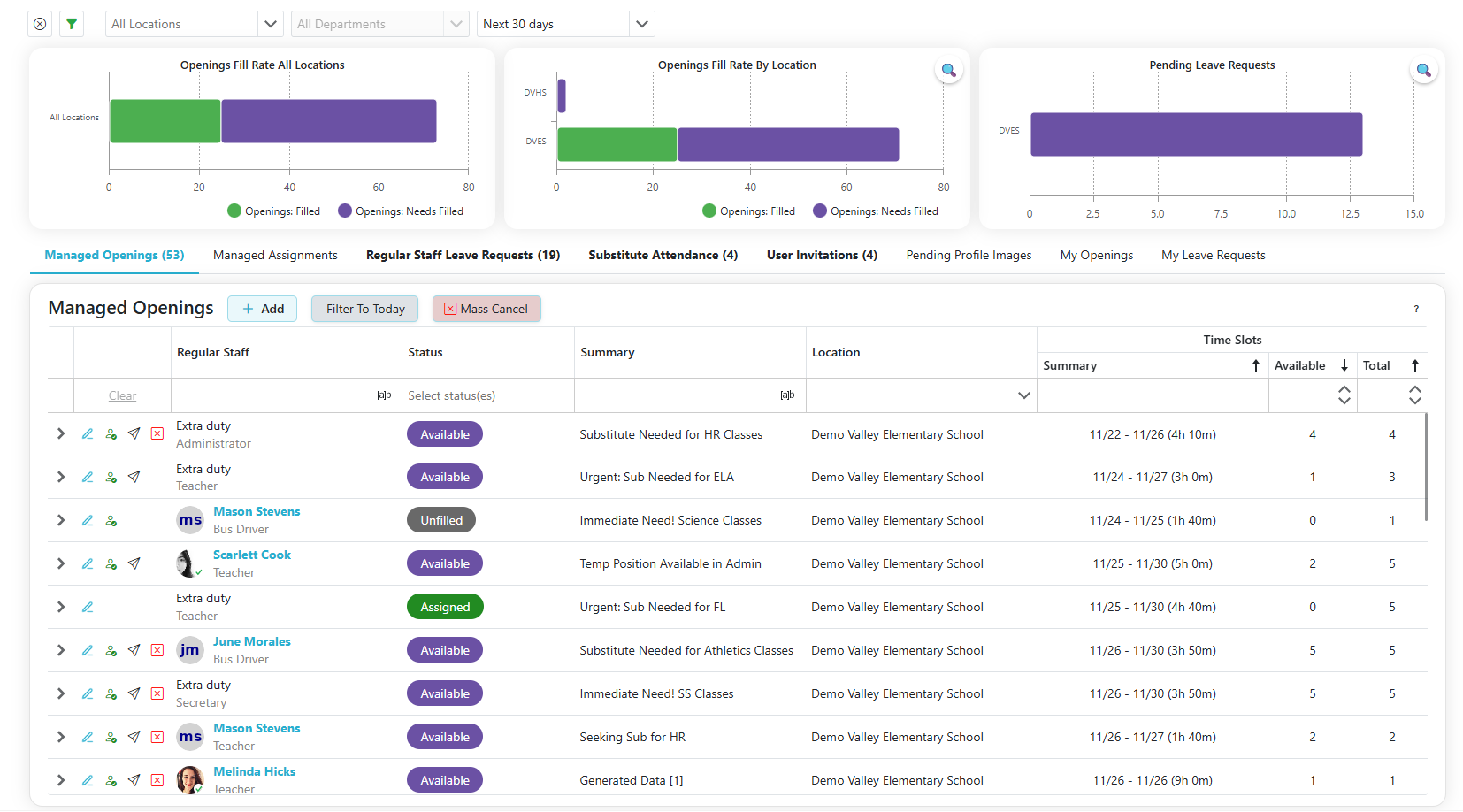Click the Filter To Today button
The width and height of the screenshot is (1463, 812).
365,309
